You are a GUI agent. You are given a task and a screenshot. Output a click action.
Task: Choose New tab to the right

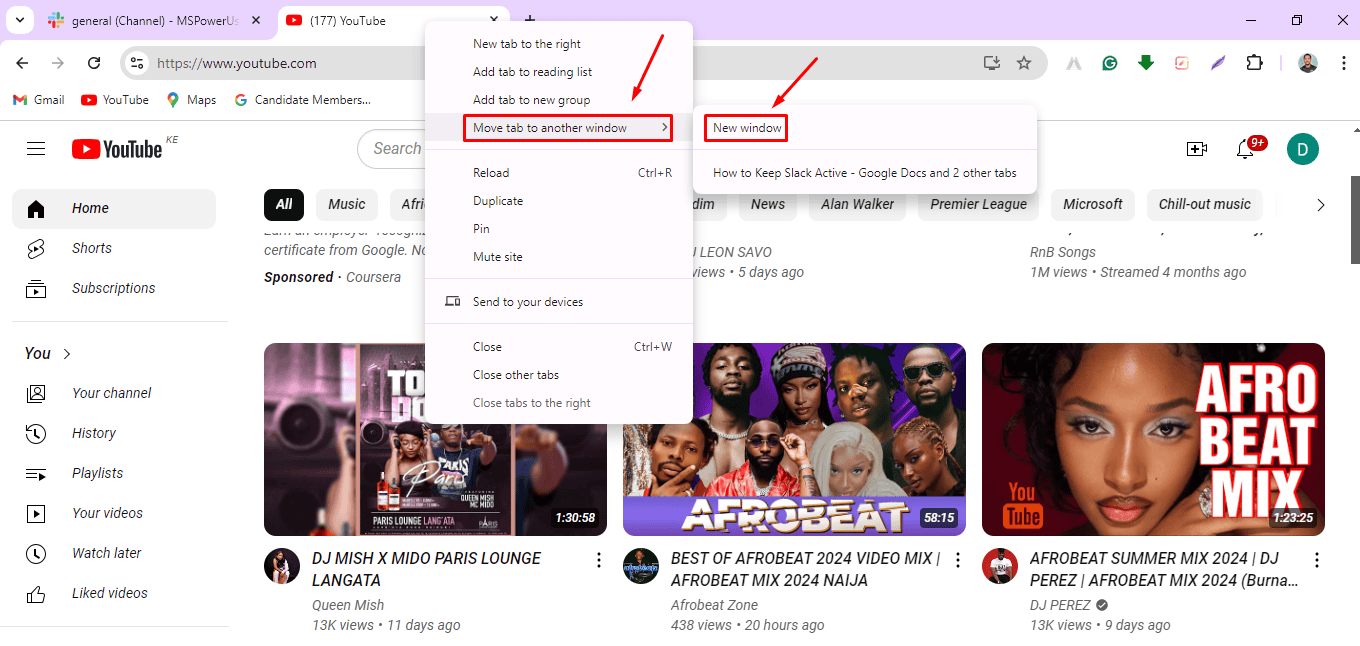tap(559, 44)
